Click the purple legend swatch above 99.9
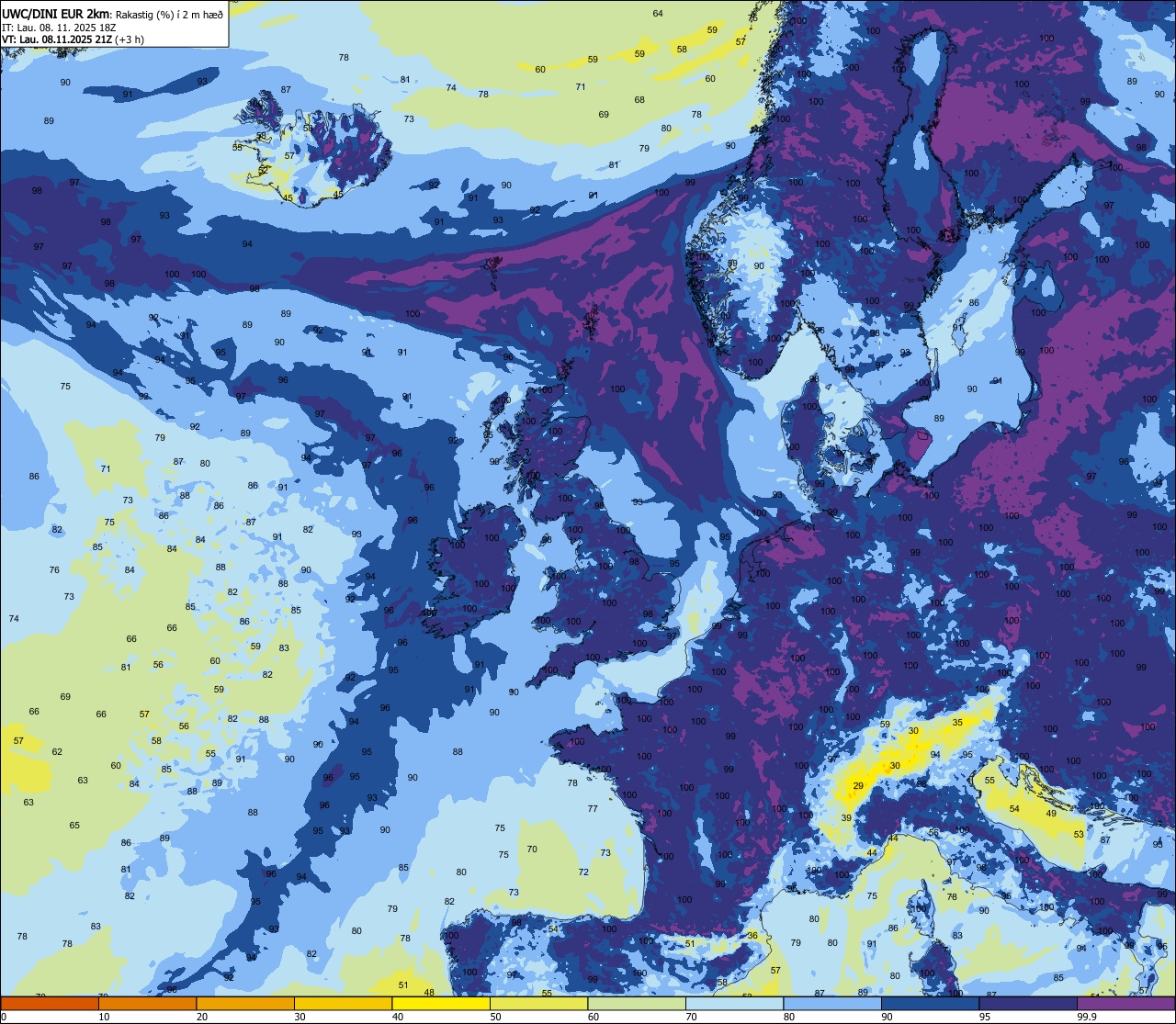The width and height of the screenshot is (1176, 1024). [x=1125, y=1003]
